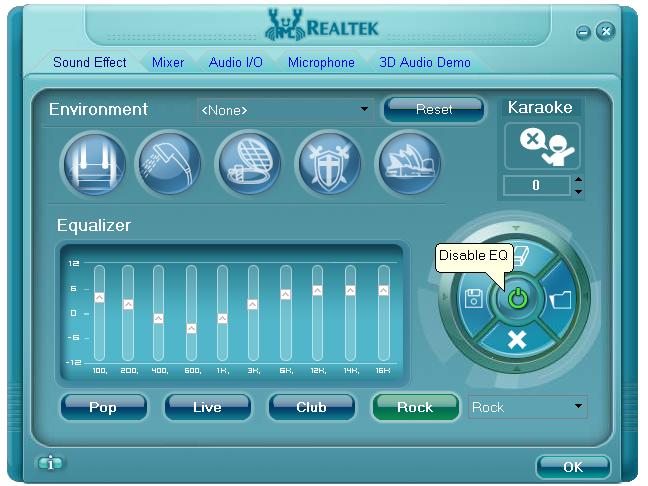Apply the Club equalizer preset

(x=312, y=407)
